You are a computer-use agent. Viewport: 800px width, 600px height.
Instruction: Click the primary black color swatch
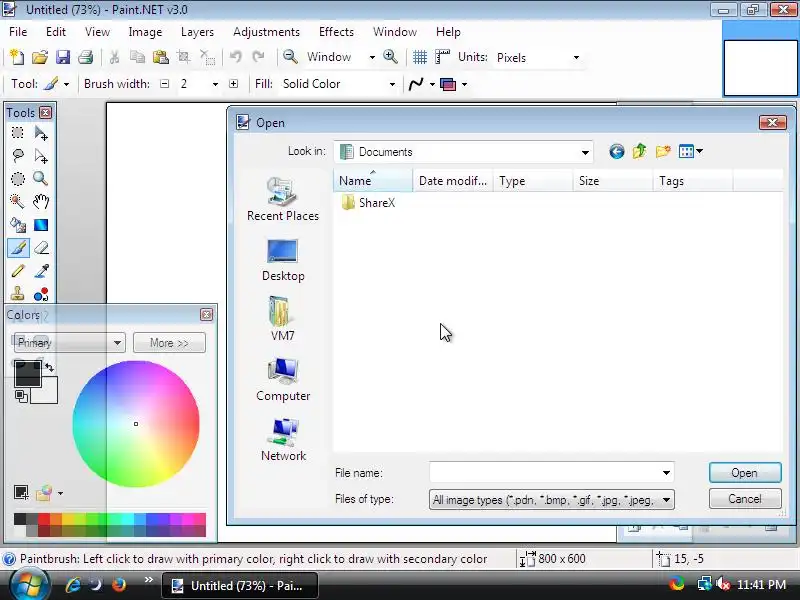[x=28, y=373]
